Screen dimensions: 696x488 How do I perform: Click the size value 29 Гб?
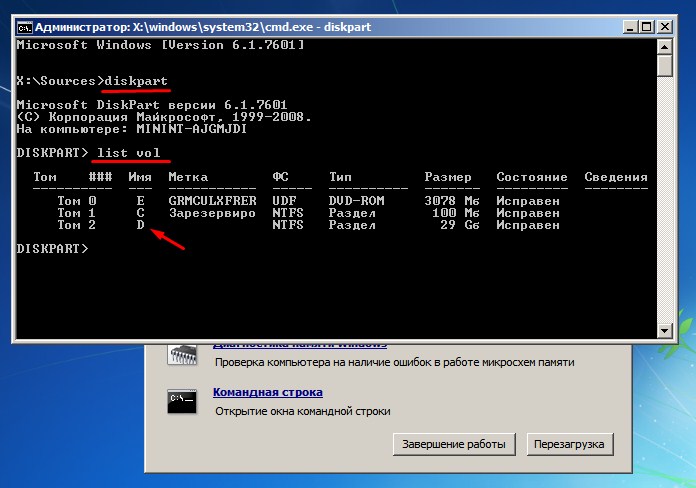point(460,225)
